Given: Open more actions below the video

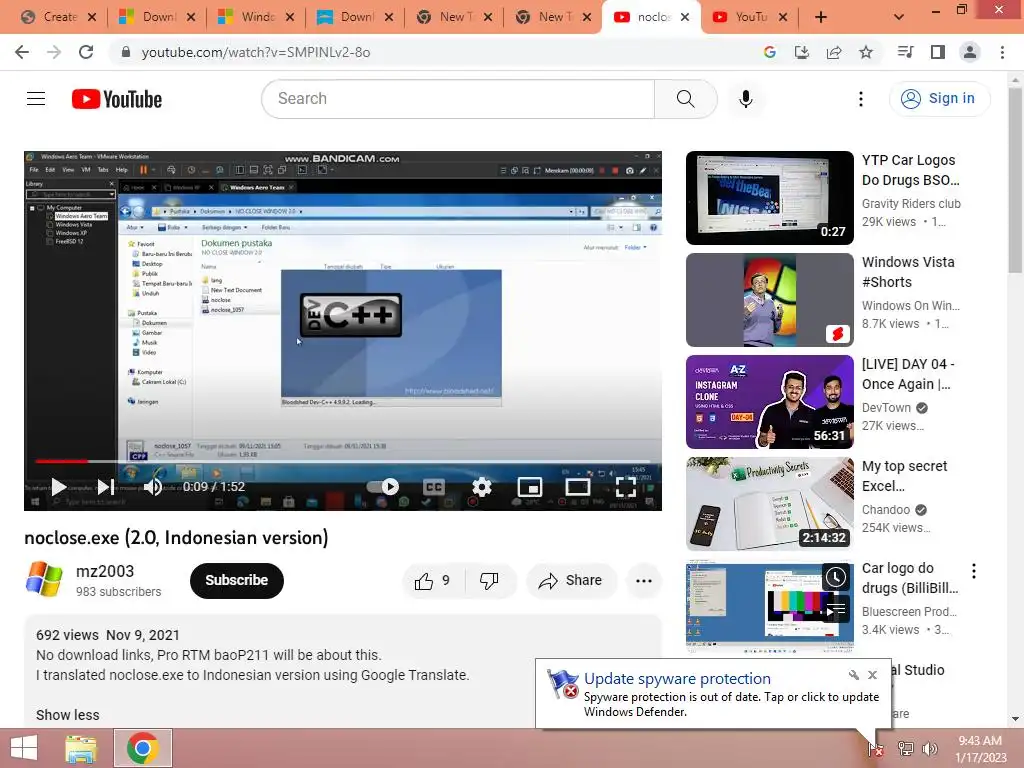Looking at the screenshot, I should (x=644, y=580).
